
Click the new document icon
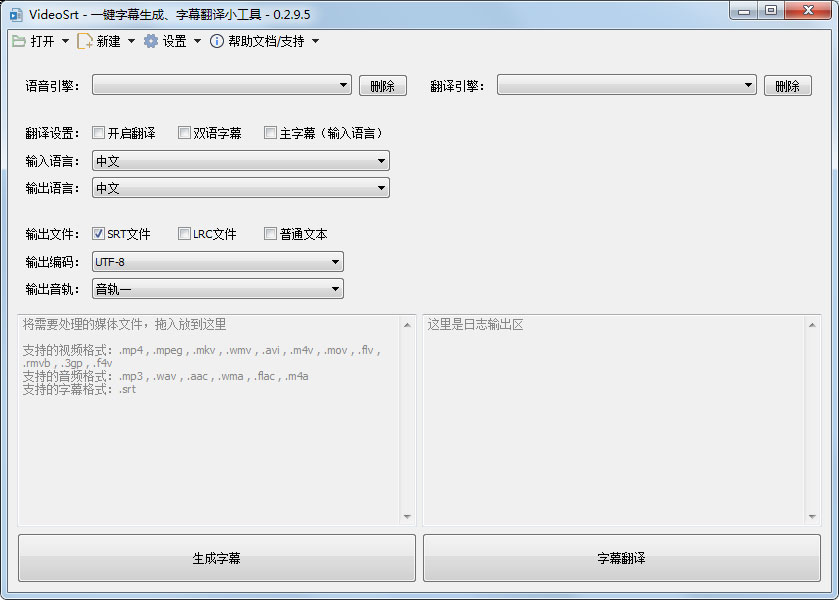click(85, 41)
